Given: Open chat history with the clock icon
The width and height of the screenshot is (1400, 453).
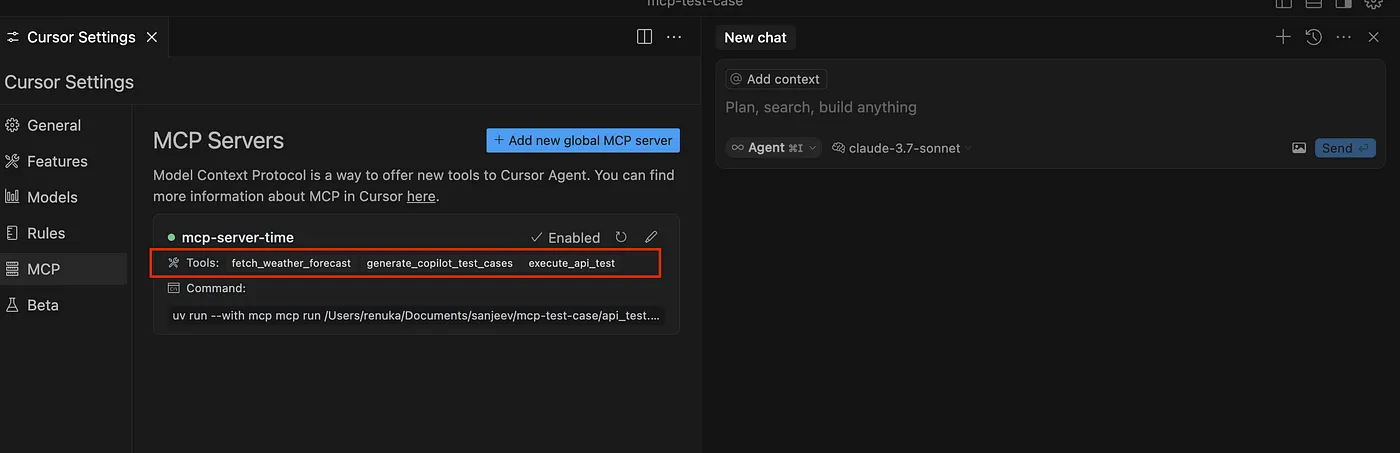Looking at the screenshot, I should click(1314, 37).
